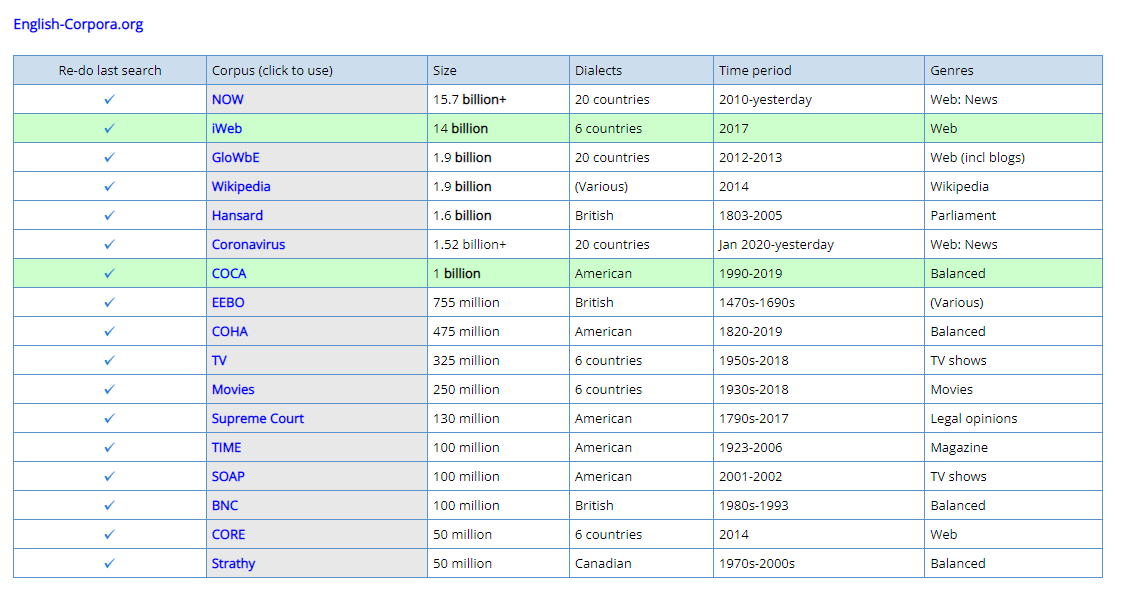Click the 'Time period' column header
1123x591 pixels.
pos(819,70)
